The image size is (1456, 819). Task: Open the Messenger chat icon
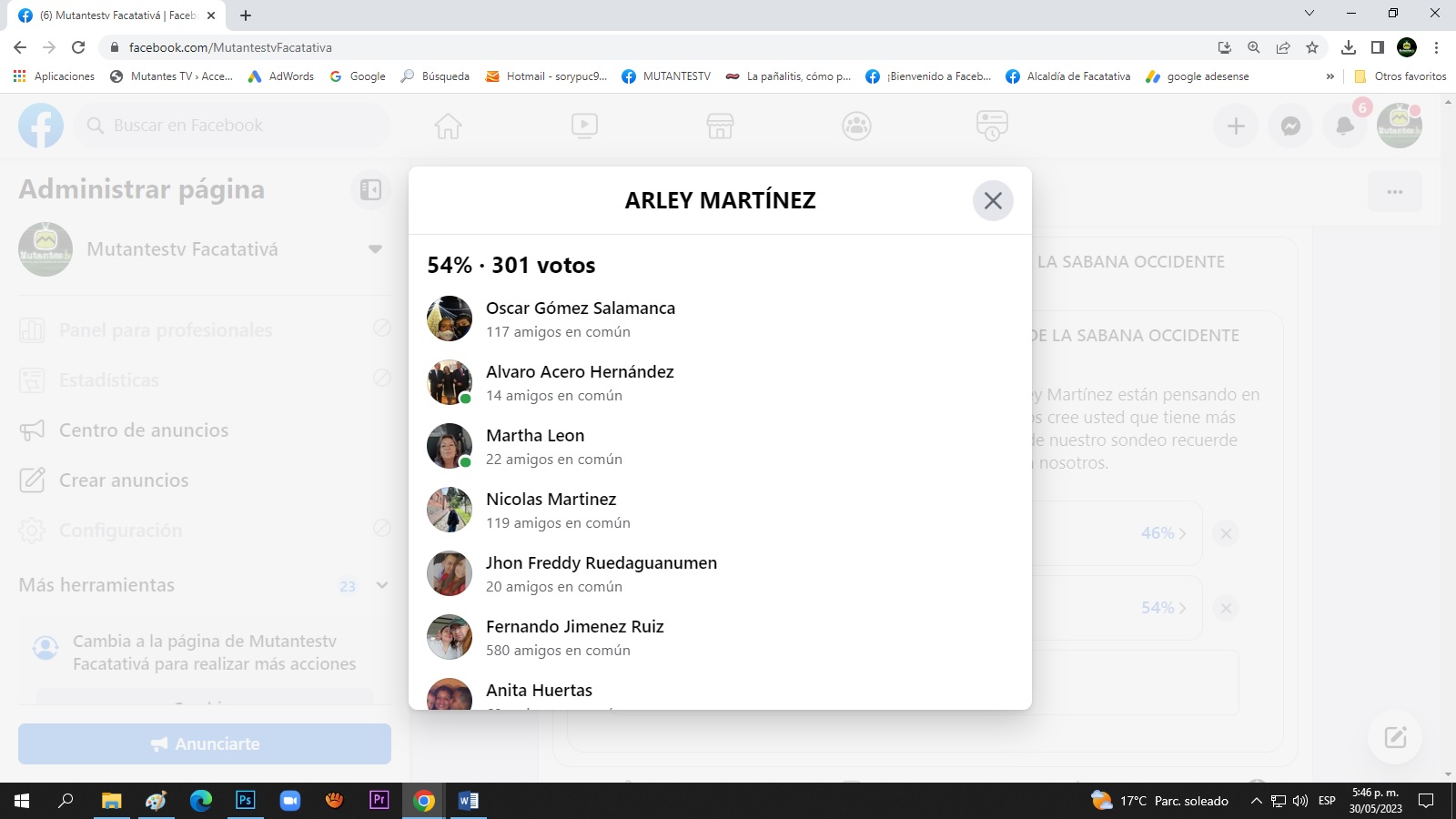1290,126
